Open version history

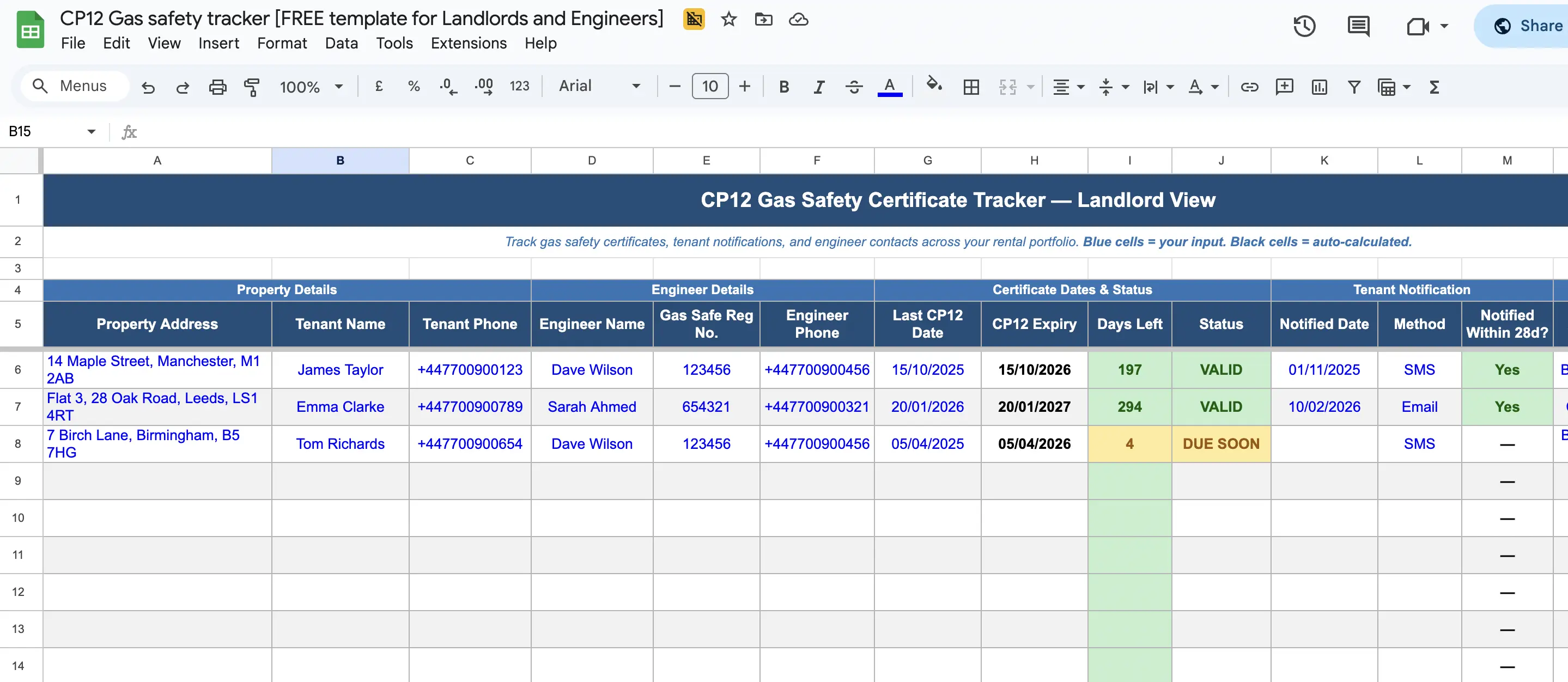pyautogui.click(x=1304, y=26)
